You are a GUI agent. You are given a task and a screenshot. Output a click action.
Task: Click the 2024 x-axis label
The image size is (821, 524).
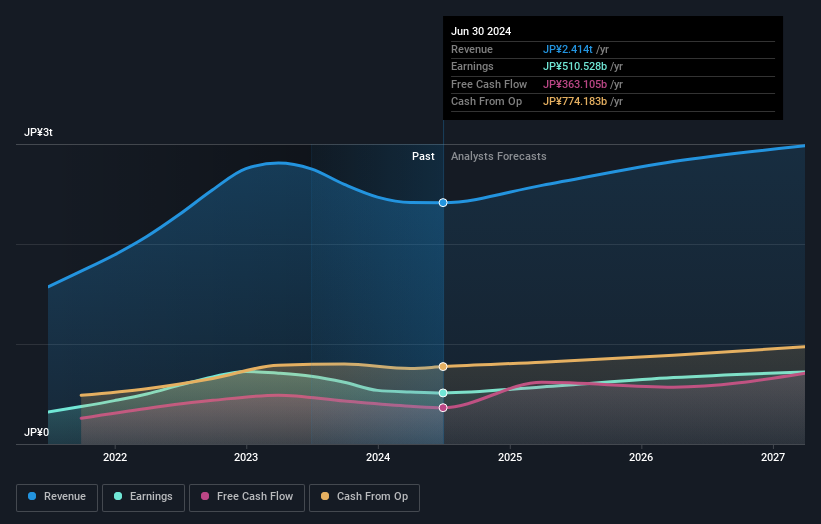pos(378,457)
